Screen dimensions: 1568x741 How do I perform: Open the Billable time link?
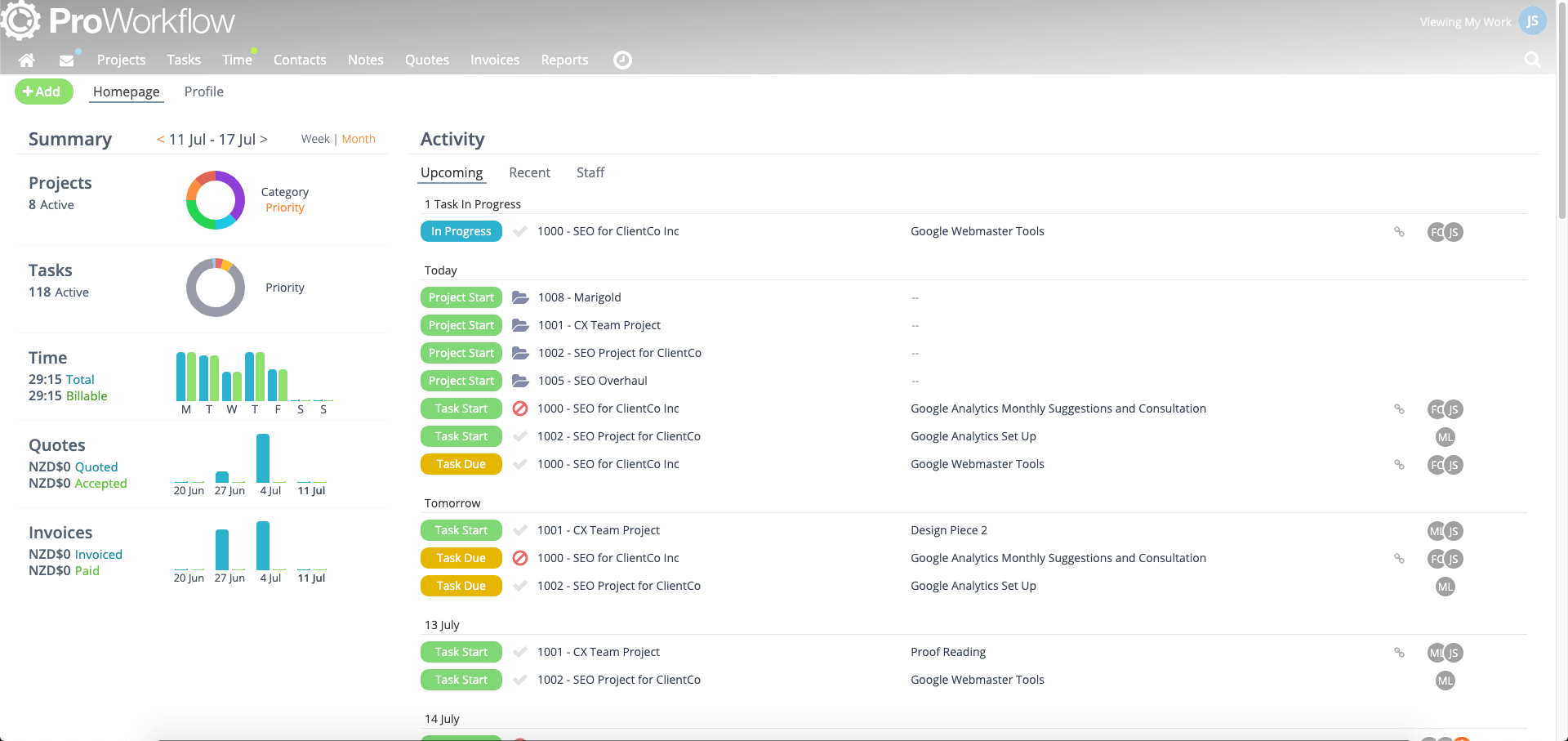(87, 396)
